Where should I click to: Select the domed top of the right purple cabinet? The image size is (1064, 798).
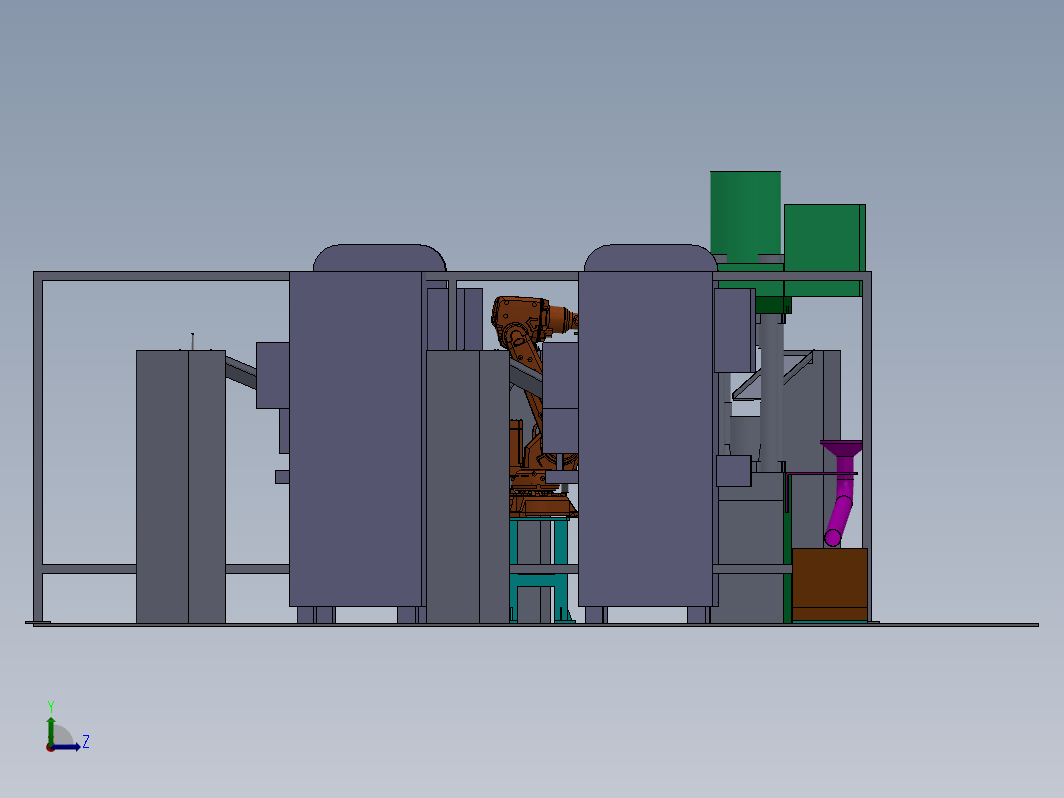coord(650,258)
